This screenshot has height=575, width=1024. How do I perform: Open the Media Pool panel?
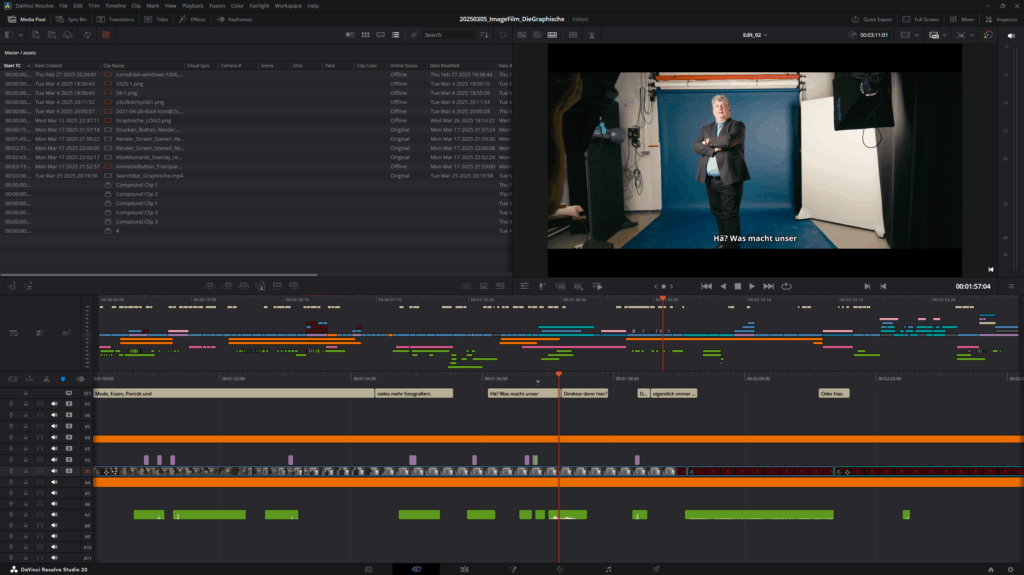pos(26,19)
